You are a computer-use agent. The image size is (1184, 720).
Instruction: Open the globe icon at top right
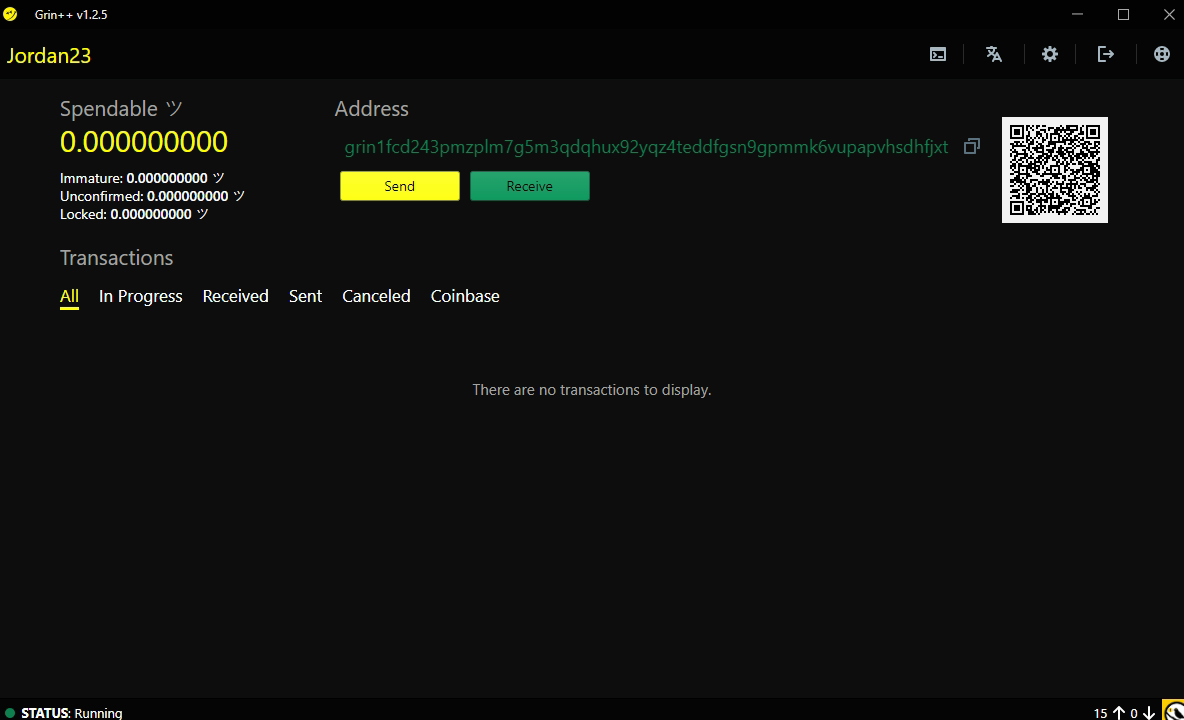[1161, 54]
